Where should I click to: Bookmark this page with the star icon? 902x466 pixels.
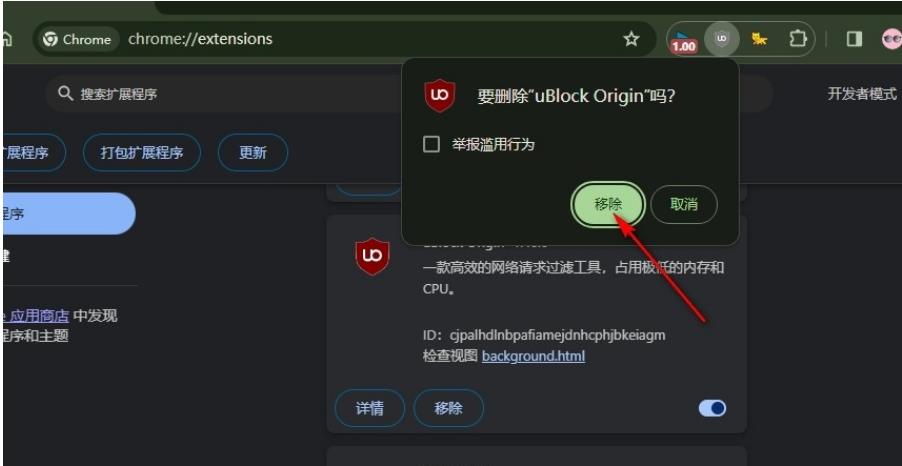point(632,39)
